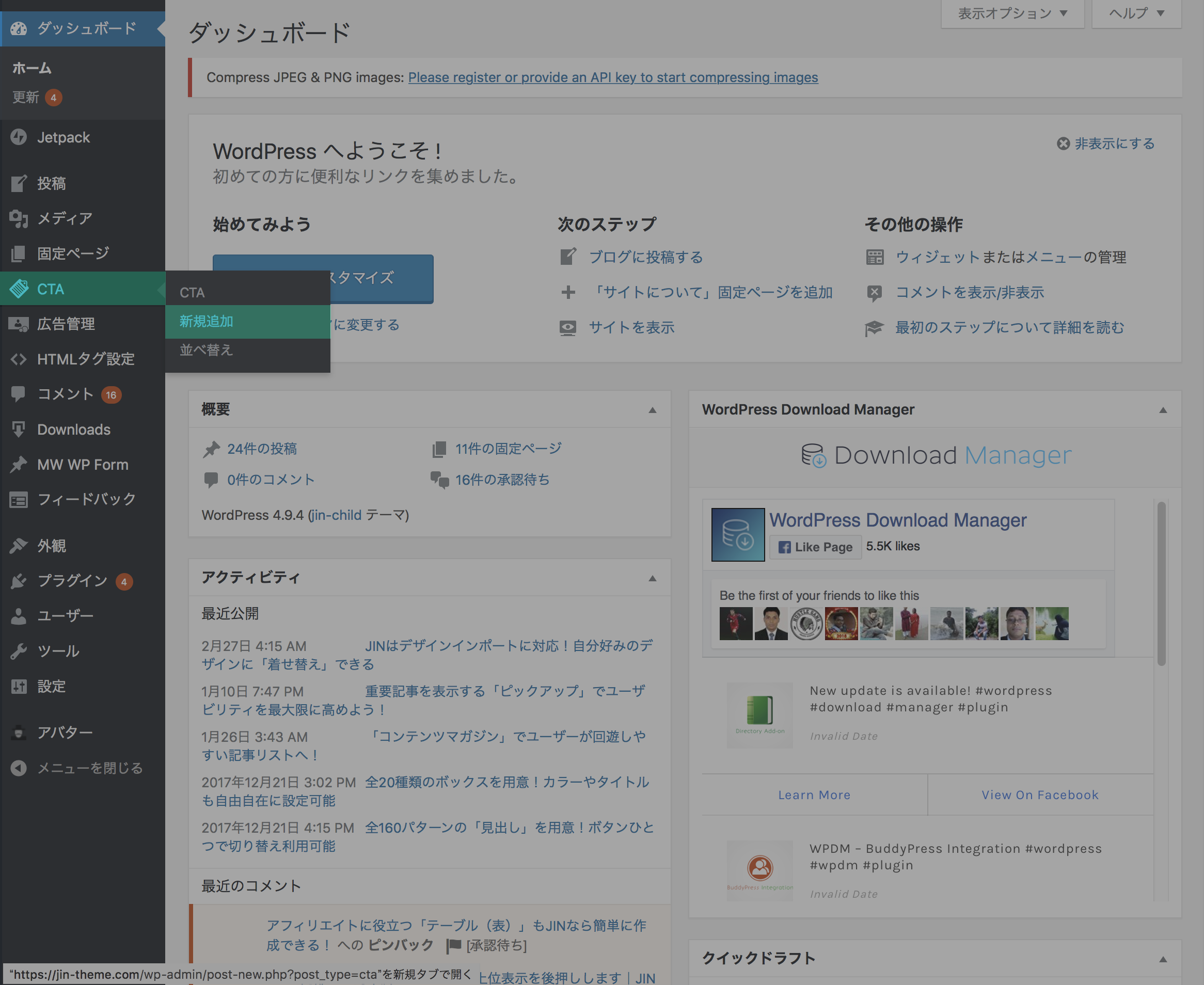Click the ブログに投稿する link
1204x985 pixels.
tap(646, 257)
